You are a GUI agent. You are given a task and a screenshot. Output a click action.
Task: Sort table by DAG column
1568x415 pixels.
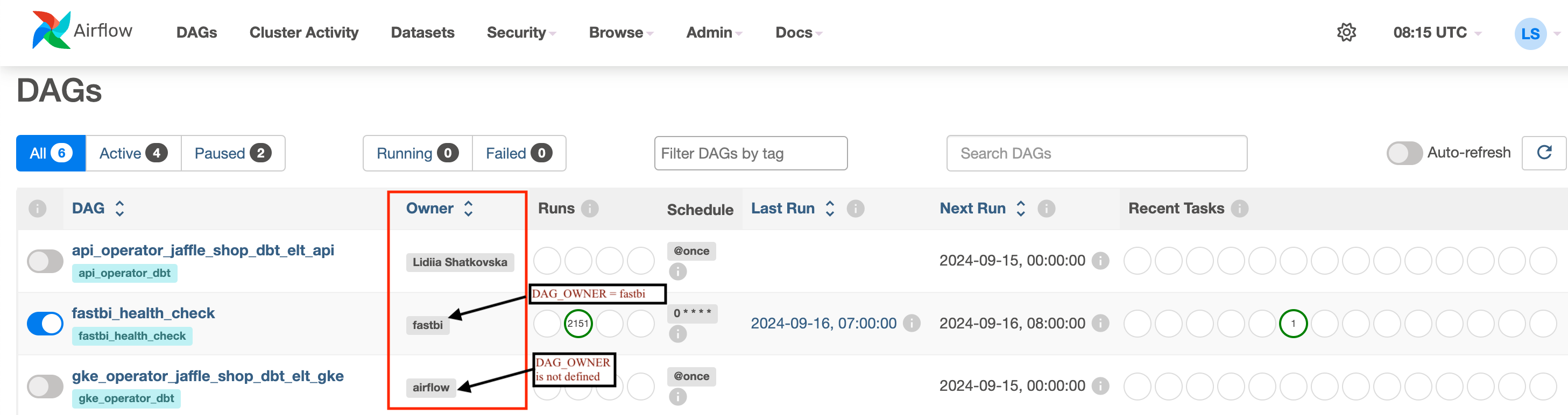[x=98, y=208]
